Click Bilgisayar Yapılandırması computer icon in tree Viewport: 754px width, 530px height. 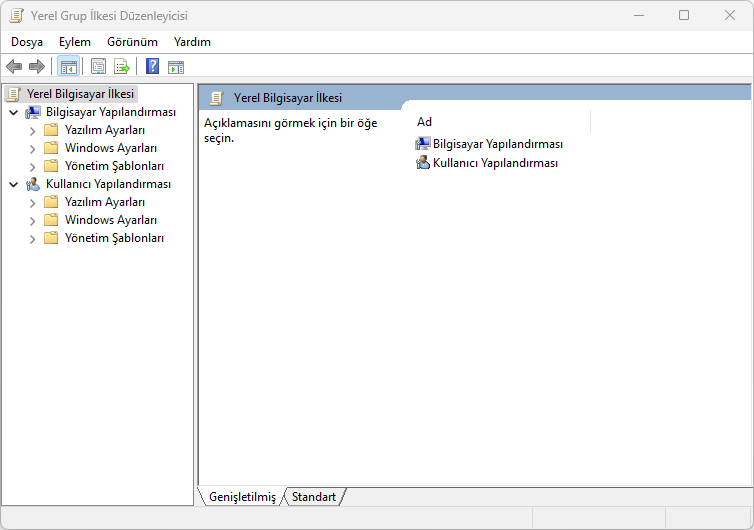coord(33,113)
